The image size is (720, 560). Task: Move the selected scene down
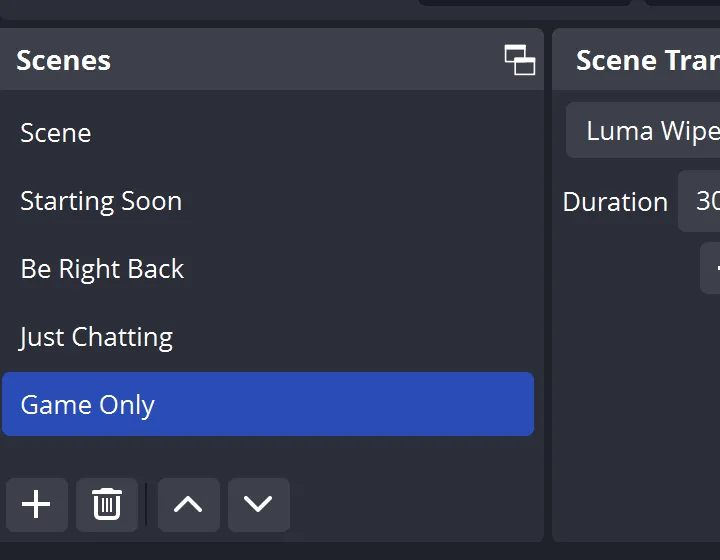point(258,504)
